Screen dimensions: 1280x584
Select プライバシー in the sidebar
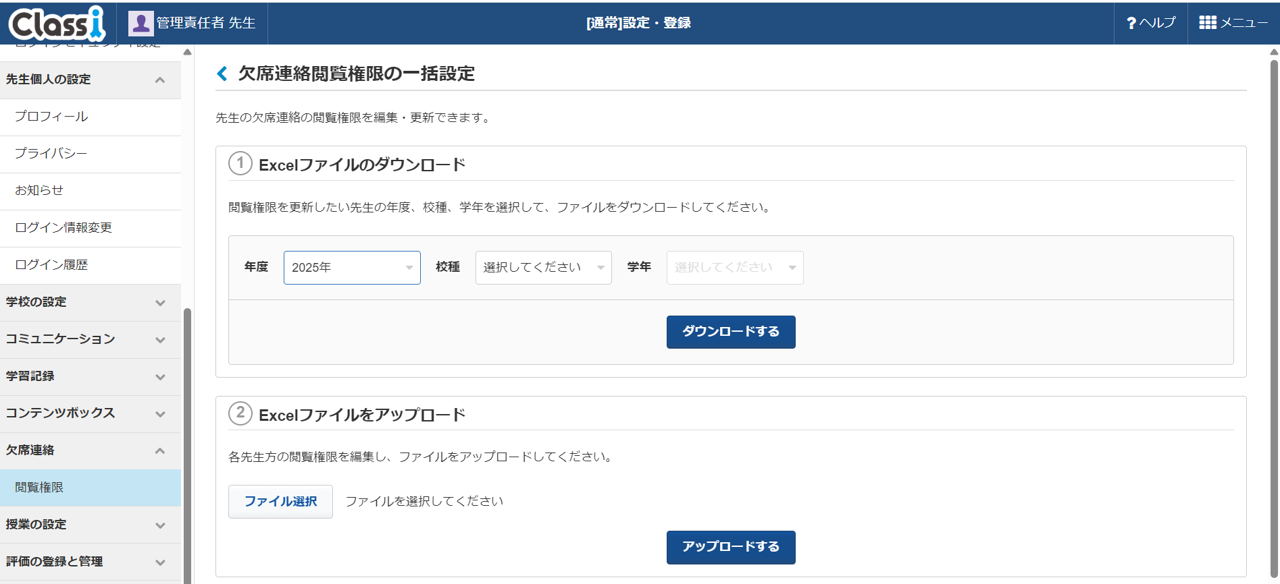(x=90, y=154)
